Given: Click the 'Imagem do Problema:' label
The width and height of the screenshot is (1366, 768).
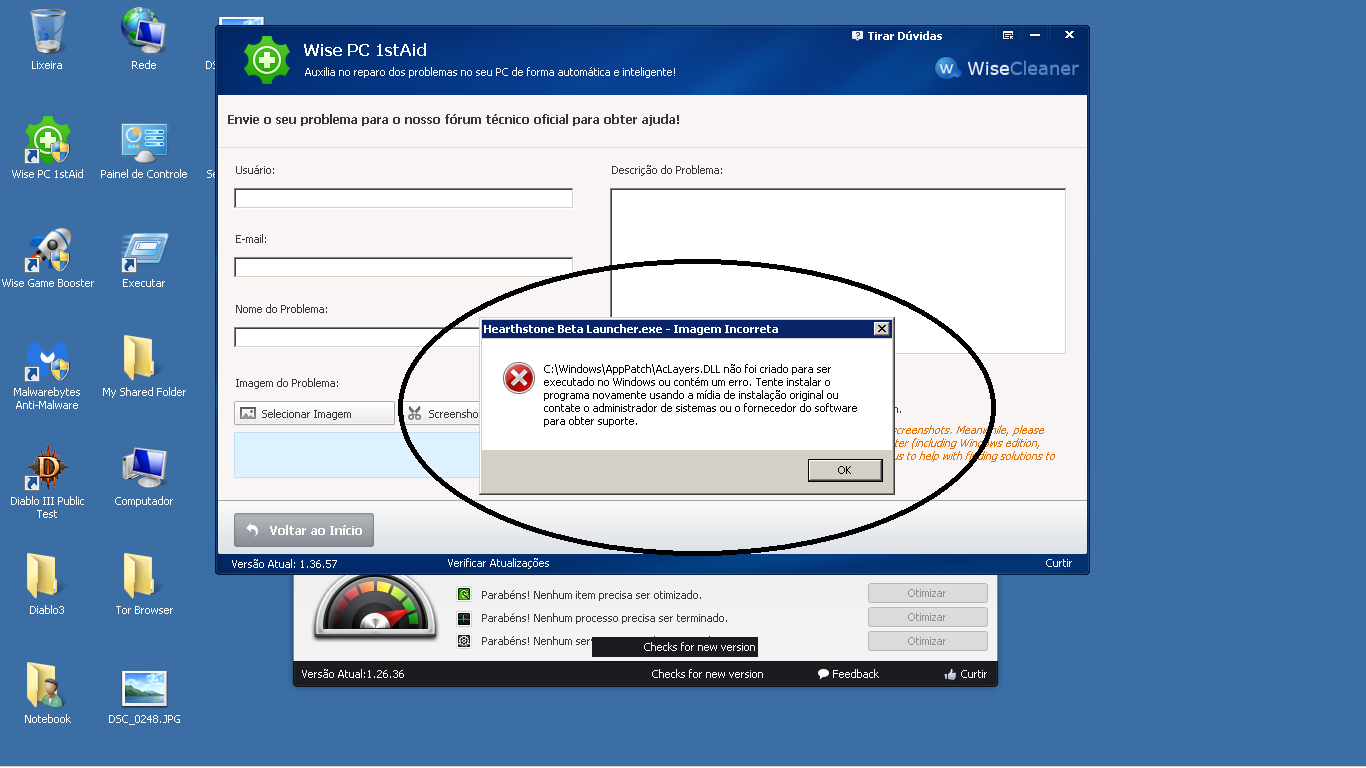Looking at the screenshot, I should pos(287,383).
